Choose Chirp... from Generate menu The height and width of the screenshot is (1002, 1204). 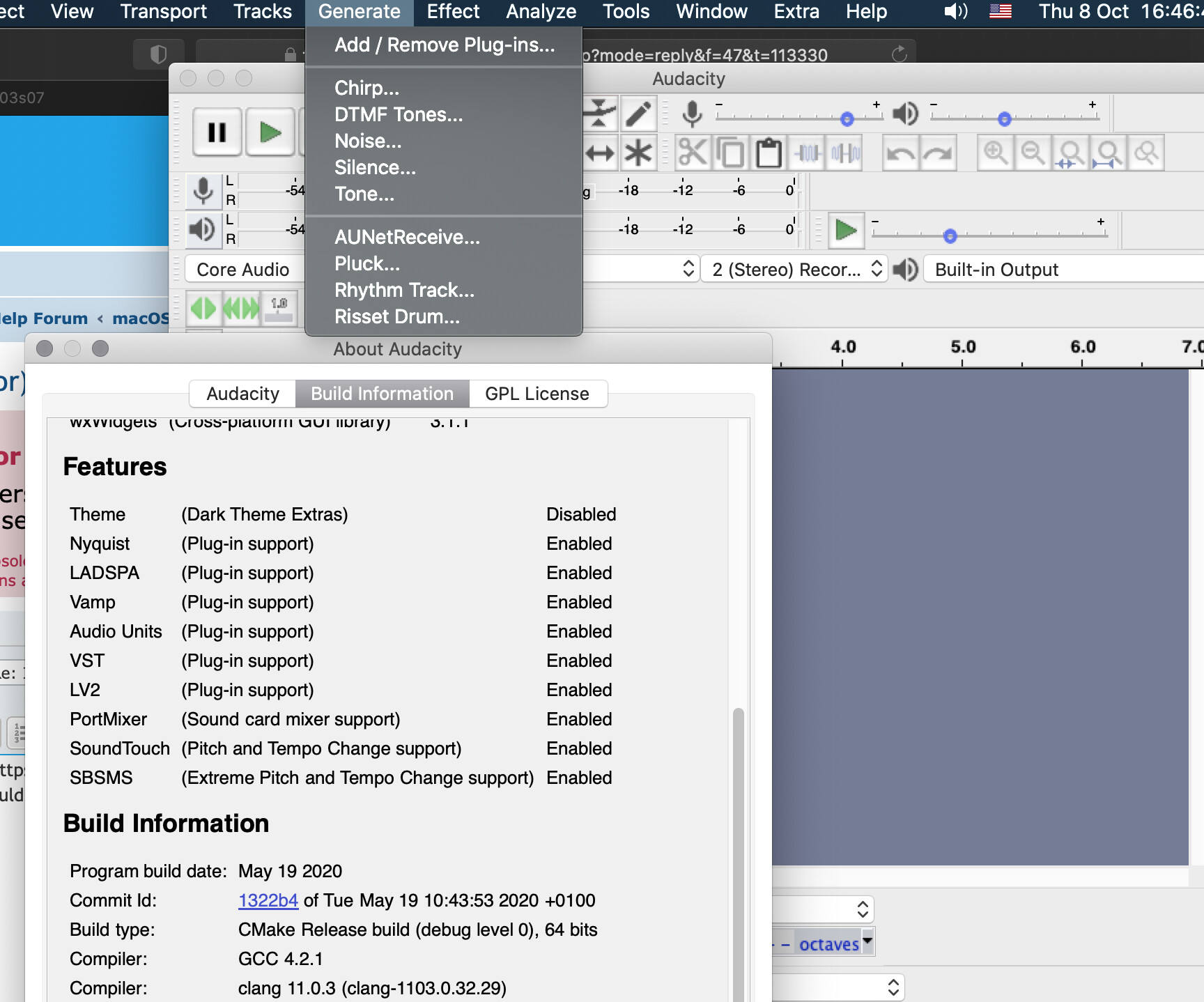coord(444,88)
